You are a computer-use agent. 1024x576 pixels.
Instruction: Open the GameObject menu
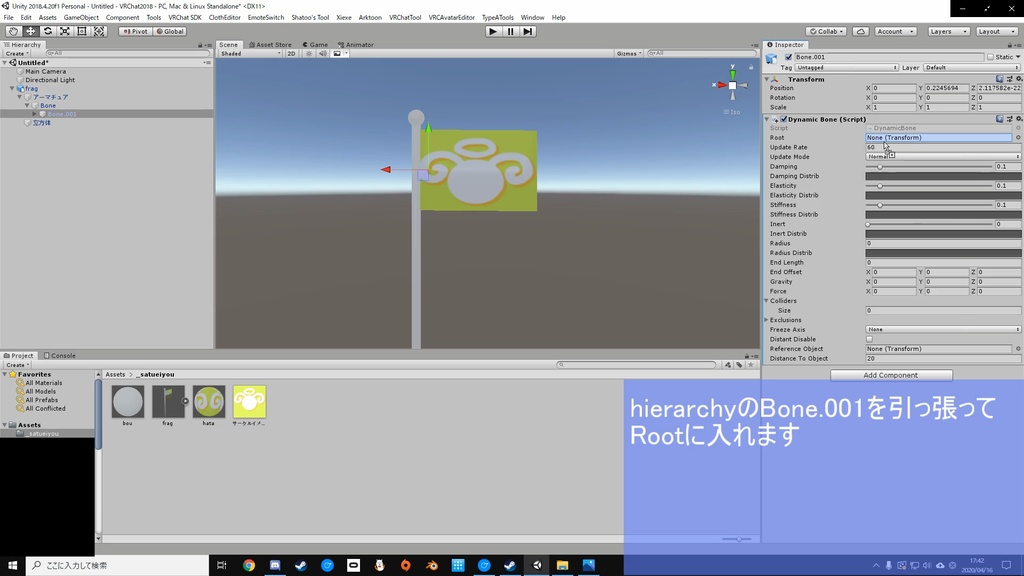point(80,17)
